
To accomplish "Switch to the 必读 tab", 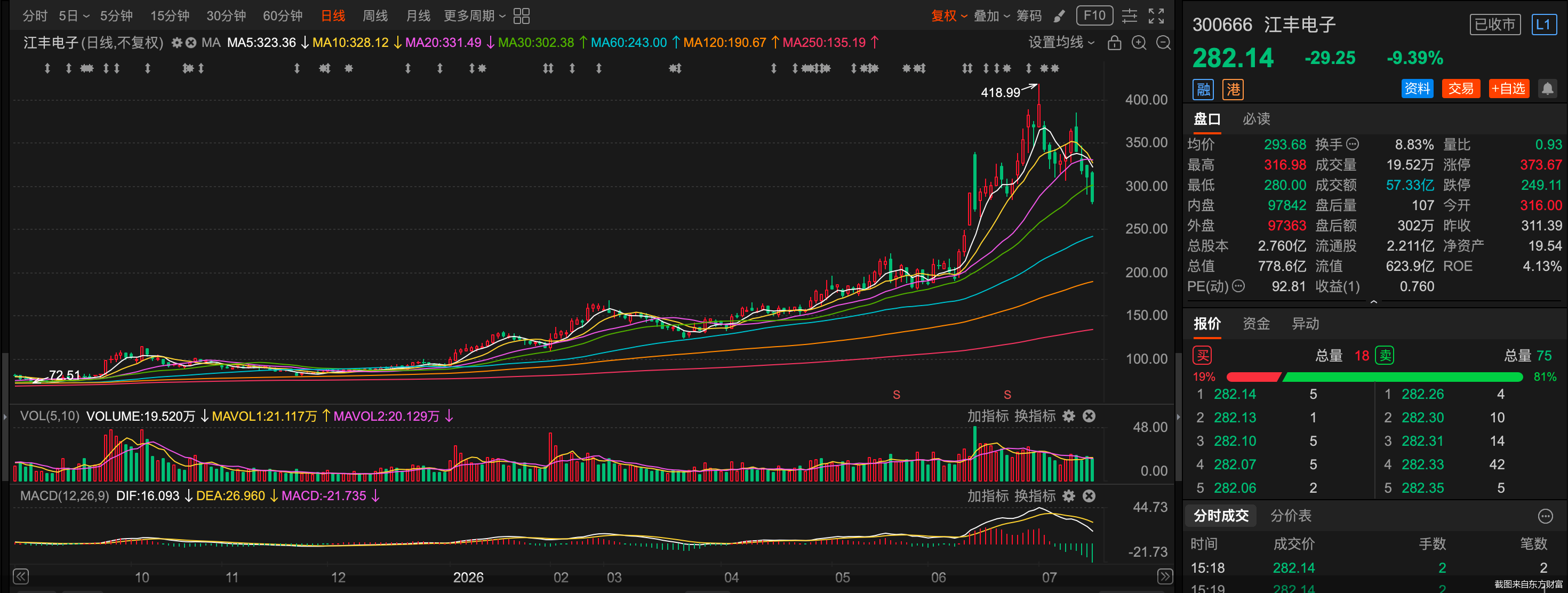I will [1256, 119].
